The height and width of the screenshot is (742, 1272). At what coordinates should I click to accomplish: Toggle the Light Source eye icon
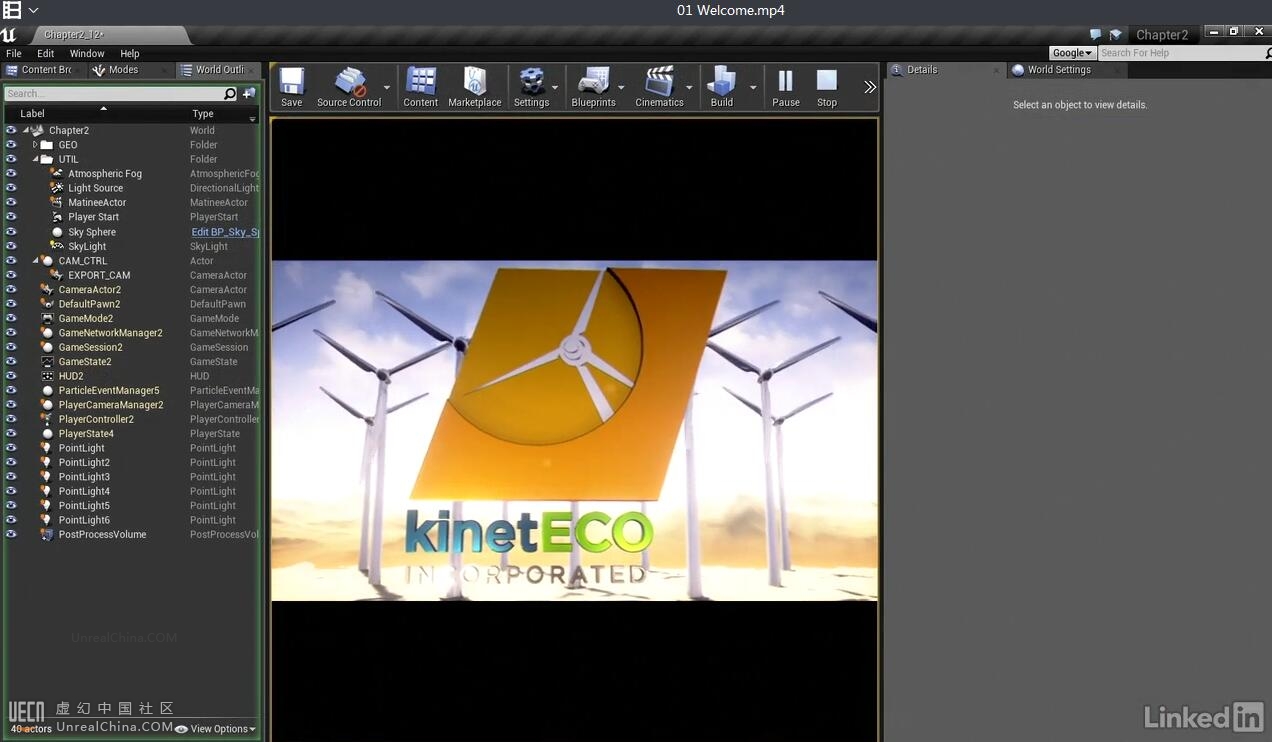click(11, 188)
